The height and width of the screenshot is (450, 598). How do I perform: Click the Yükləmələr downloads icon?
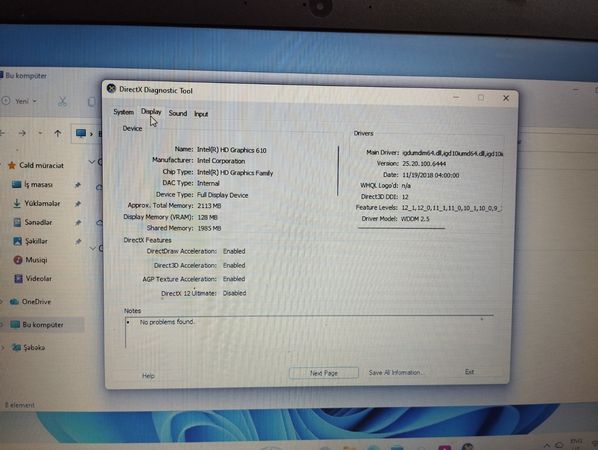tap(17, 203)
